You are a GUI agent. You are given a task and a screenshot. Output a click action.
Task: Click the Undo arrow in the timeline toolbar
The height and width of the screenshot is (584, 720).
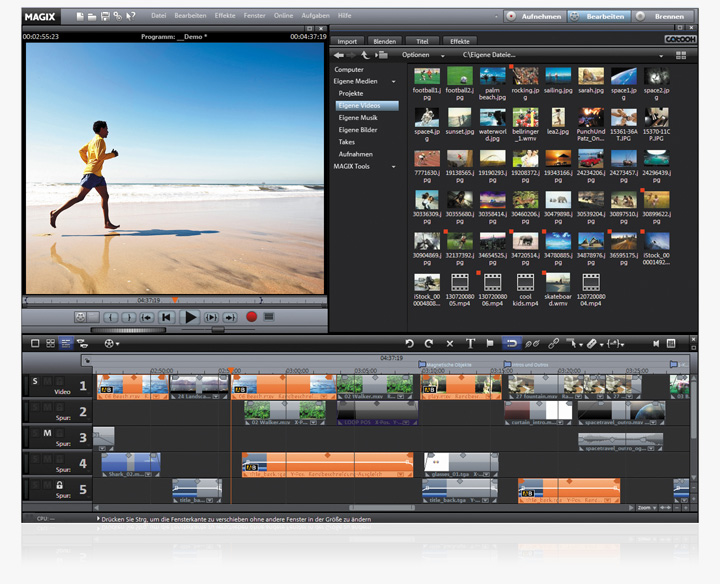click(410, 343)
